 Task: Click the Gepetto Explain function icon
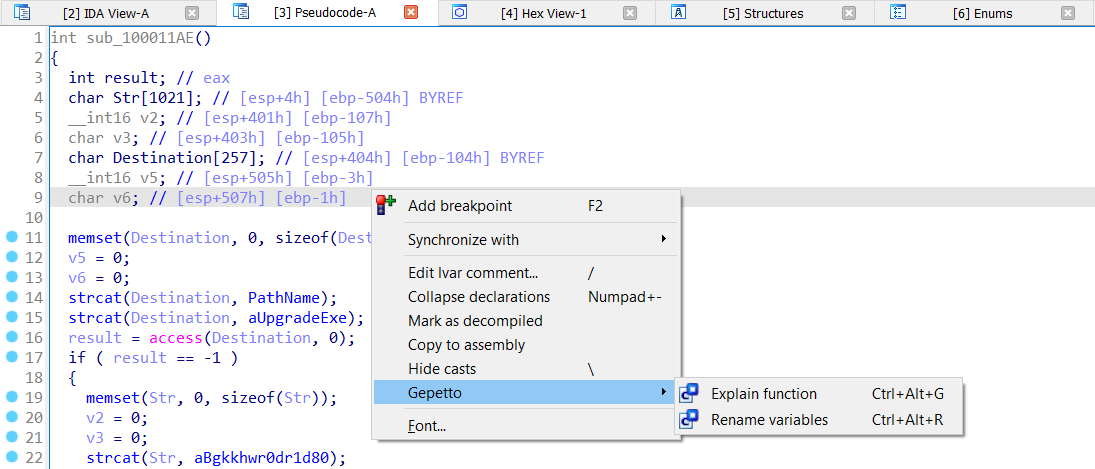(x=689, y=394)
